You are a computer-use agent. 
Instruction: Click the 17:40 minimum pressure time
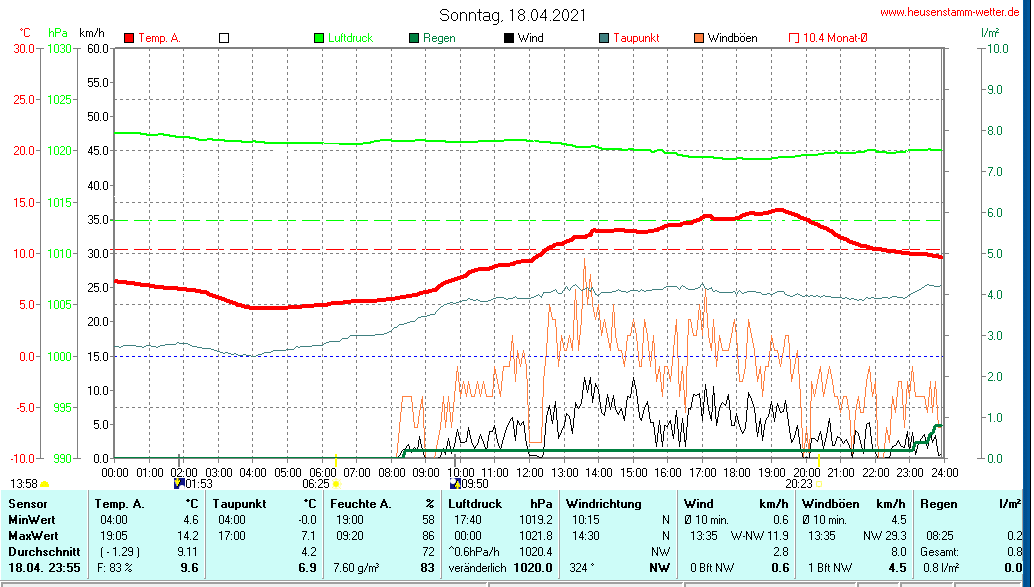click(x=468, y=520)
